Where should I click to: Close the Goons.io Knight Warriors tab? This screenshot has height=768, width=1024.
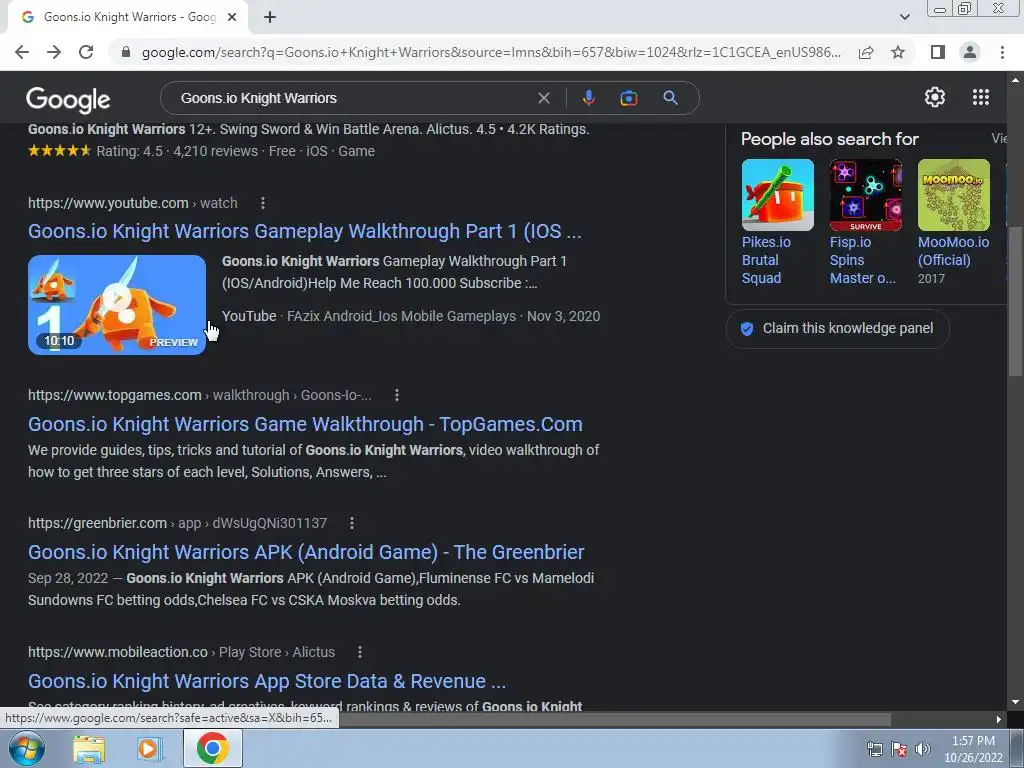tap(232, 18)
